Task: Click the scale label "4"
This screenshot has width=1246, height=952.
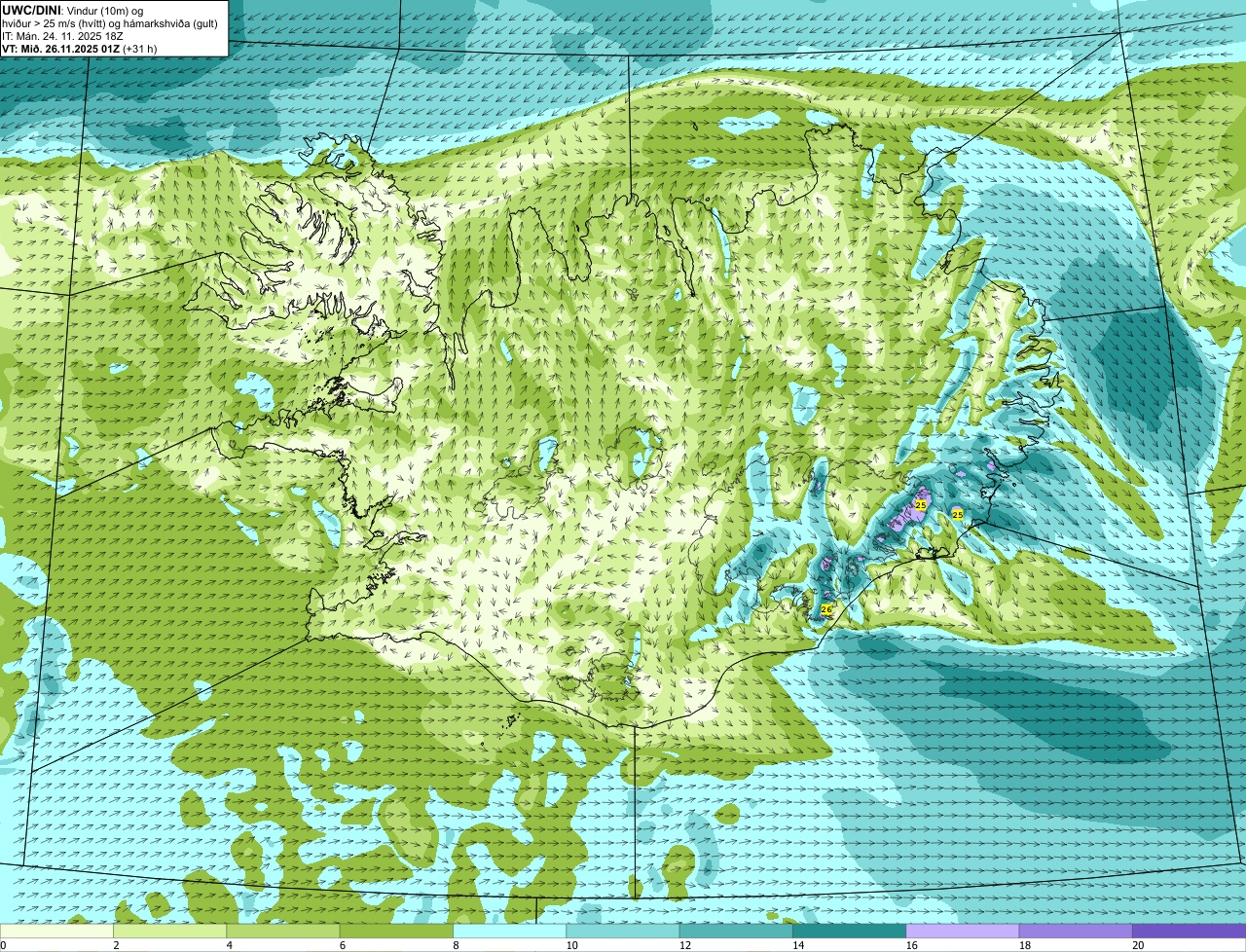Action: (x=229, y=945)
